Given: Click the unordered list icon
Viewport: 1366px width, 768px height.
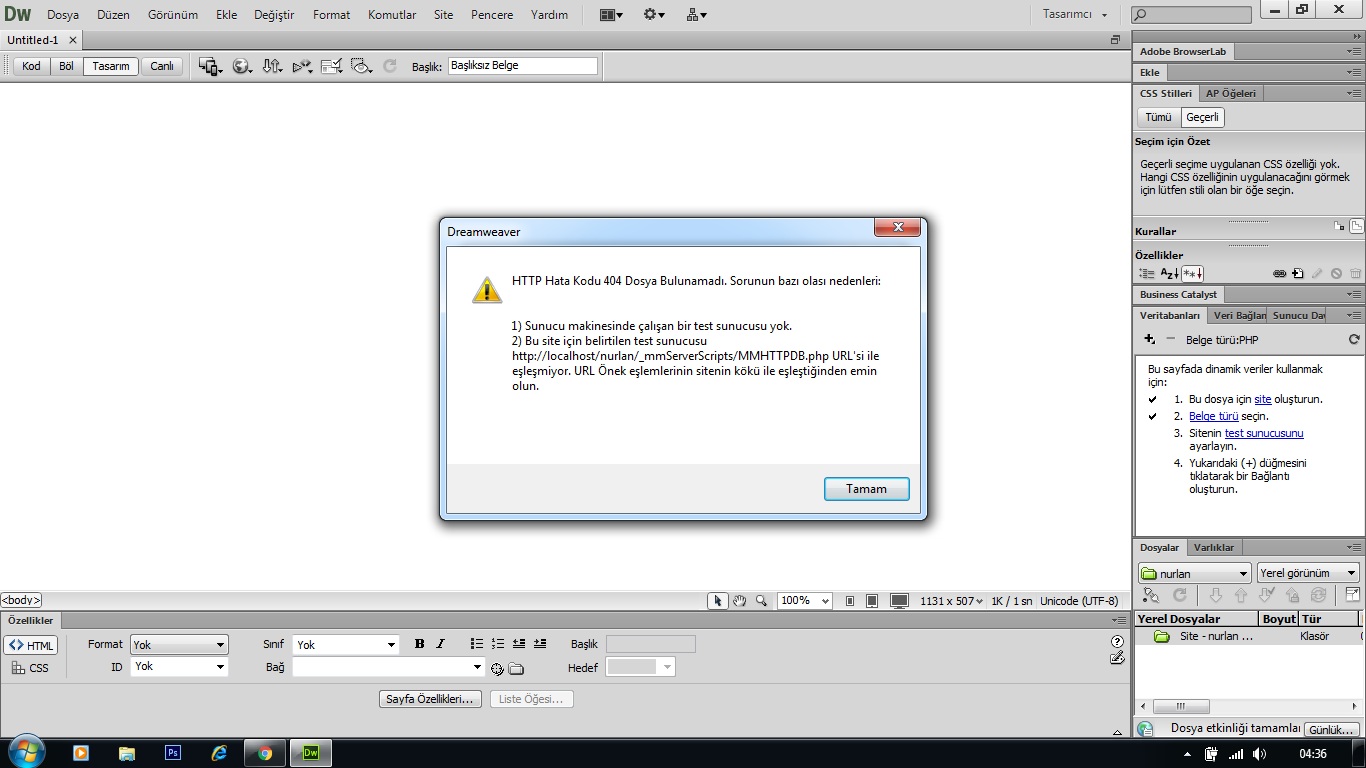Looking at the screenshot, I should [477, 644].
